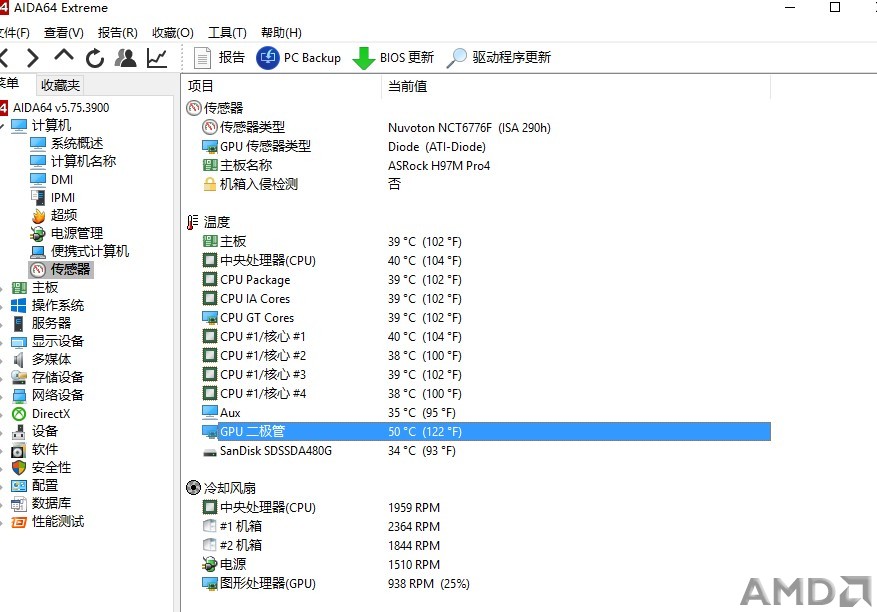
Task: Select the 主板 tree category
Action: [x=35, y=288]
